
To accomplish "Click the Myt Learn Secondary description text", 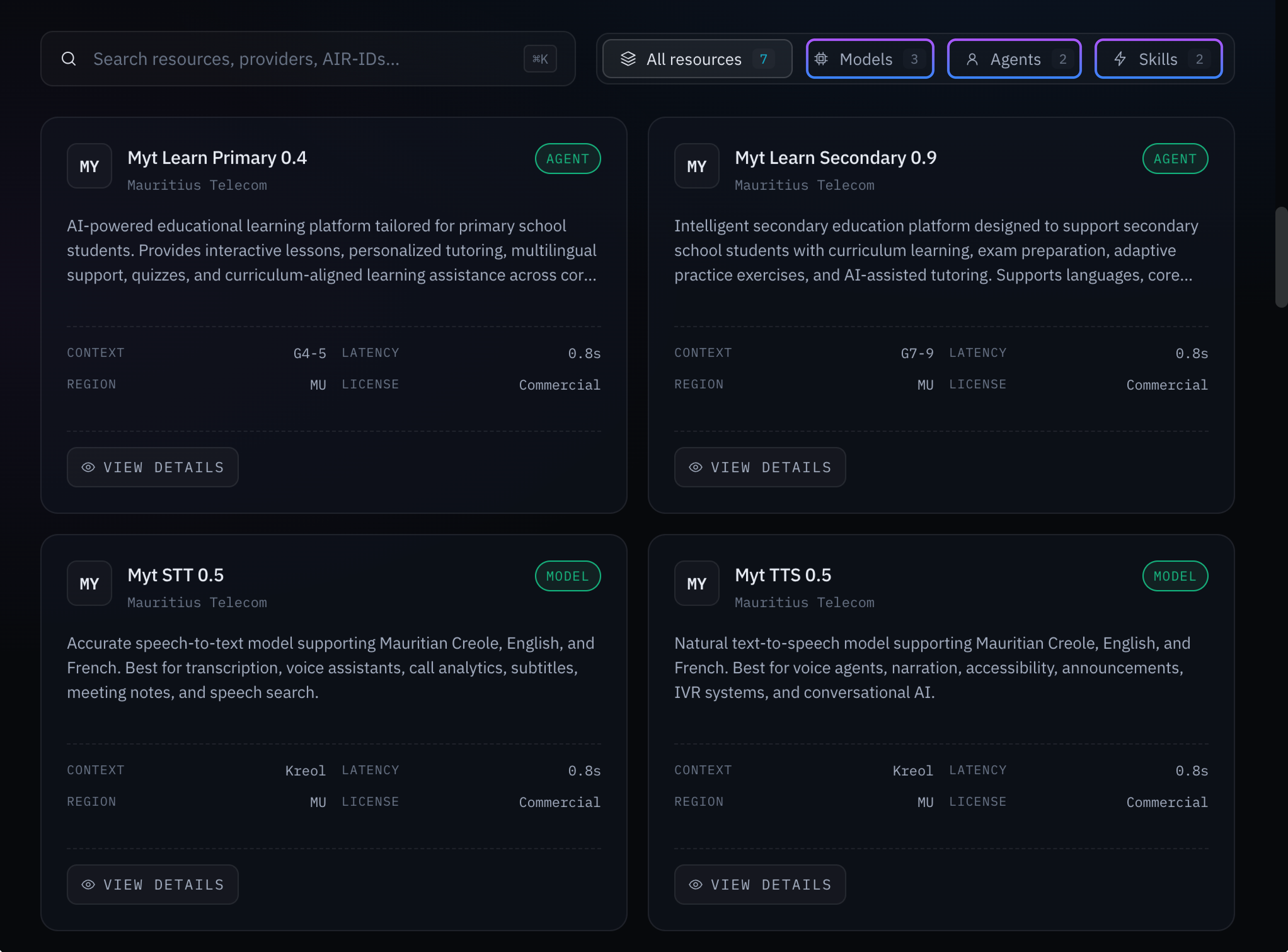I will pos(937,250).
